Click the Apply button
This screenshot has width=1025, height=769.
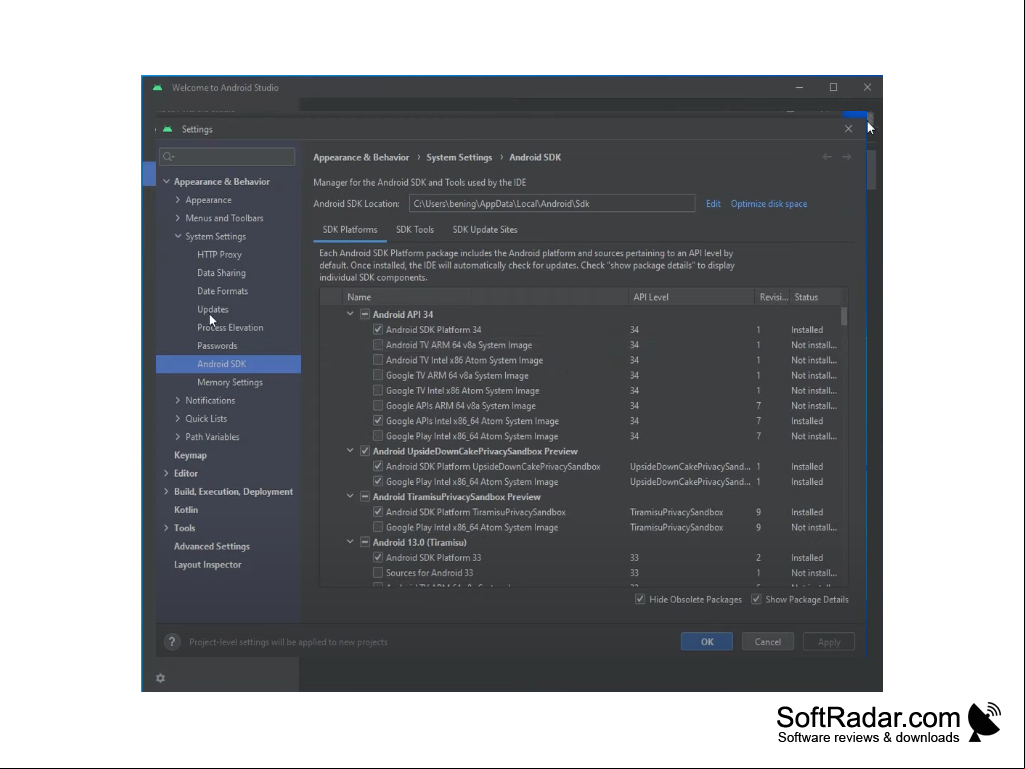point(829,641)
